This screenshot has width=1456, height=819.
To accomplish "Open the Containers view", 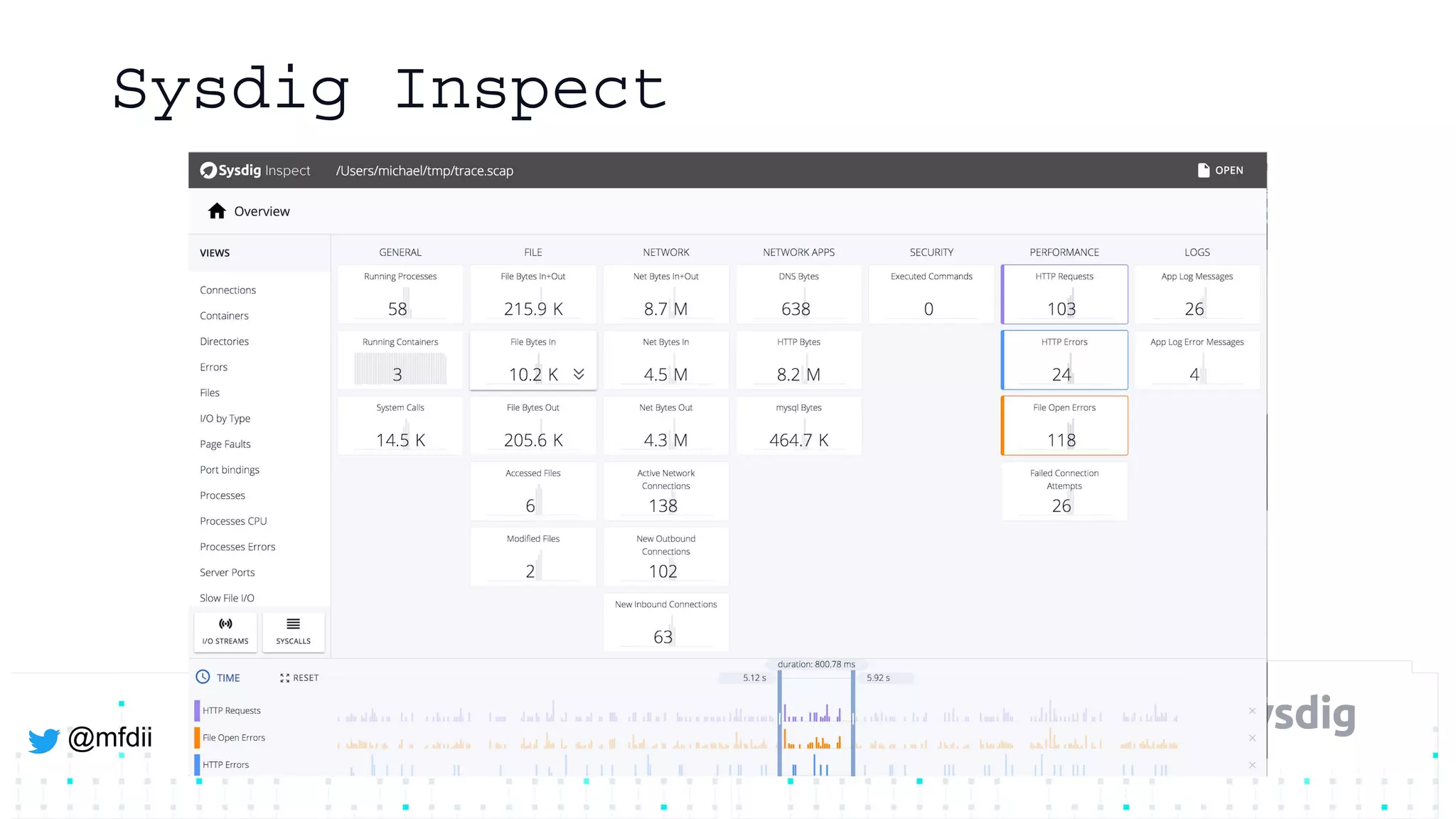I will click(x=224, y=316).
